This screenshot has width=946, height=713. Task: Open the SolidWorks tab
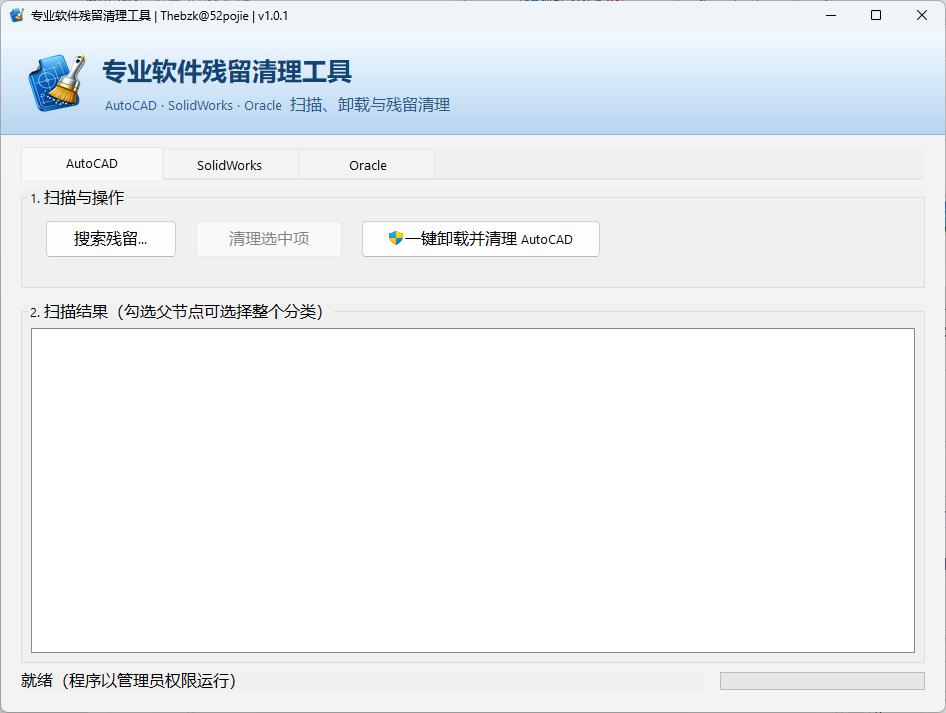[x=230, y=165]
